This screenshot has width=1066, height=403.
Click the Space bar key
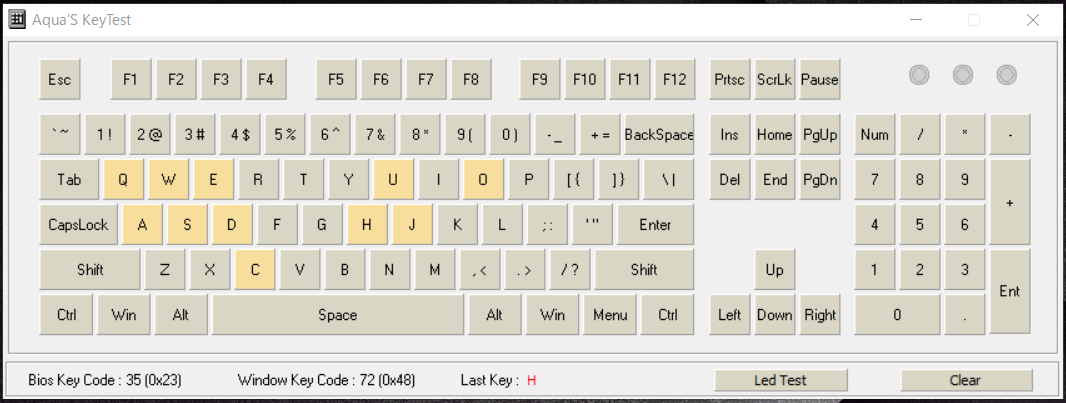338,315
